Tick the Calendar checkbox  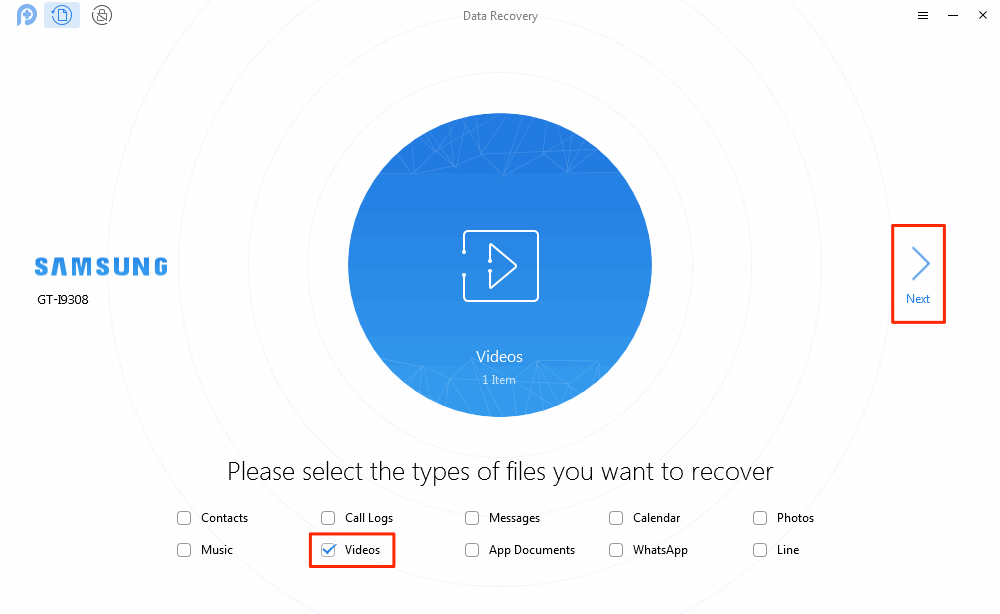point(616,518)
